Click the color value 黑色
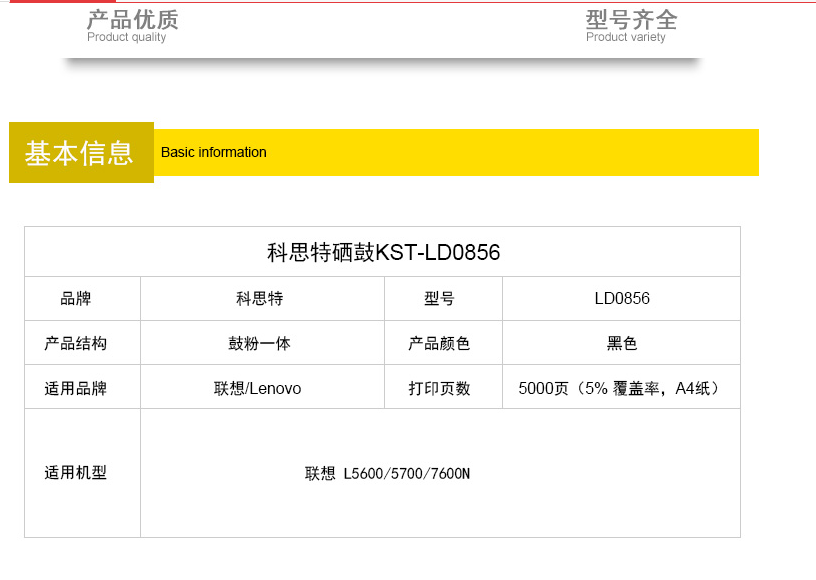The width and height of the screenshot is (816, 580). (x=622, y=343)
